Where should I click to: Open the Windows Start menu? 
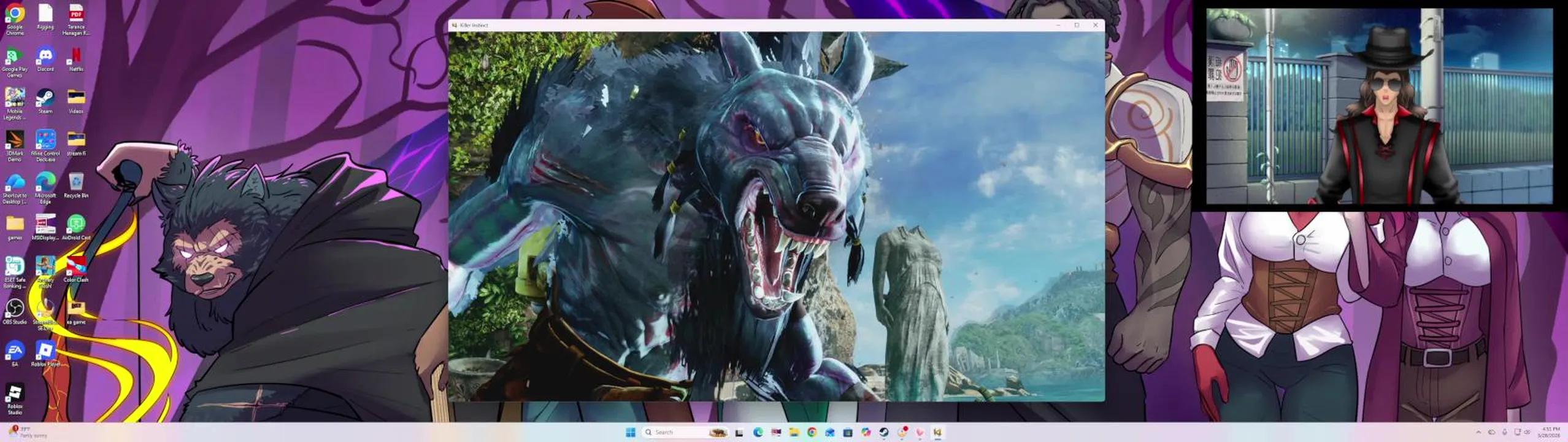click(x=630, y=432)
